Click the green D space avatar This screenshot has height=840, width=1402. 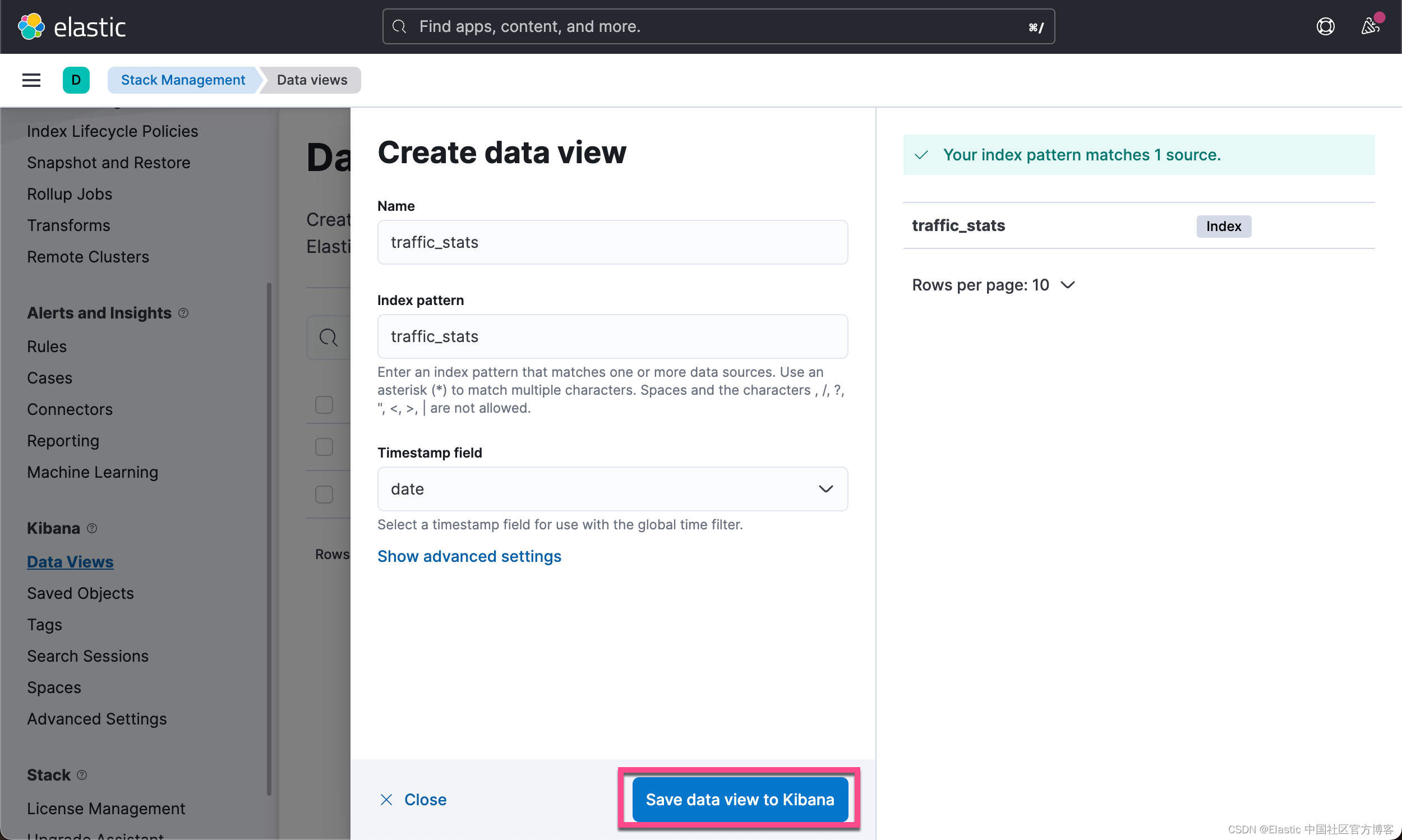coord(76,80)
